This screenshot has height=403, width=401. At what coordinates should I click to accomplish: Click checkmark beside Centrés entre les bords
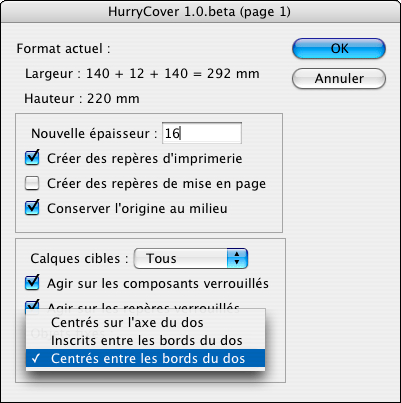[x=35, y=358]
